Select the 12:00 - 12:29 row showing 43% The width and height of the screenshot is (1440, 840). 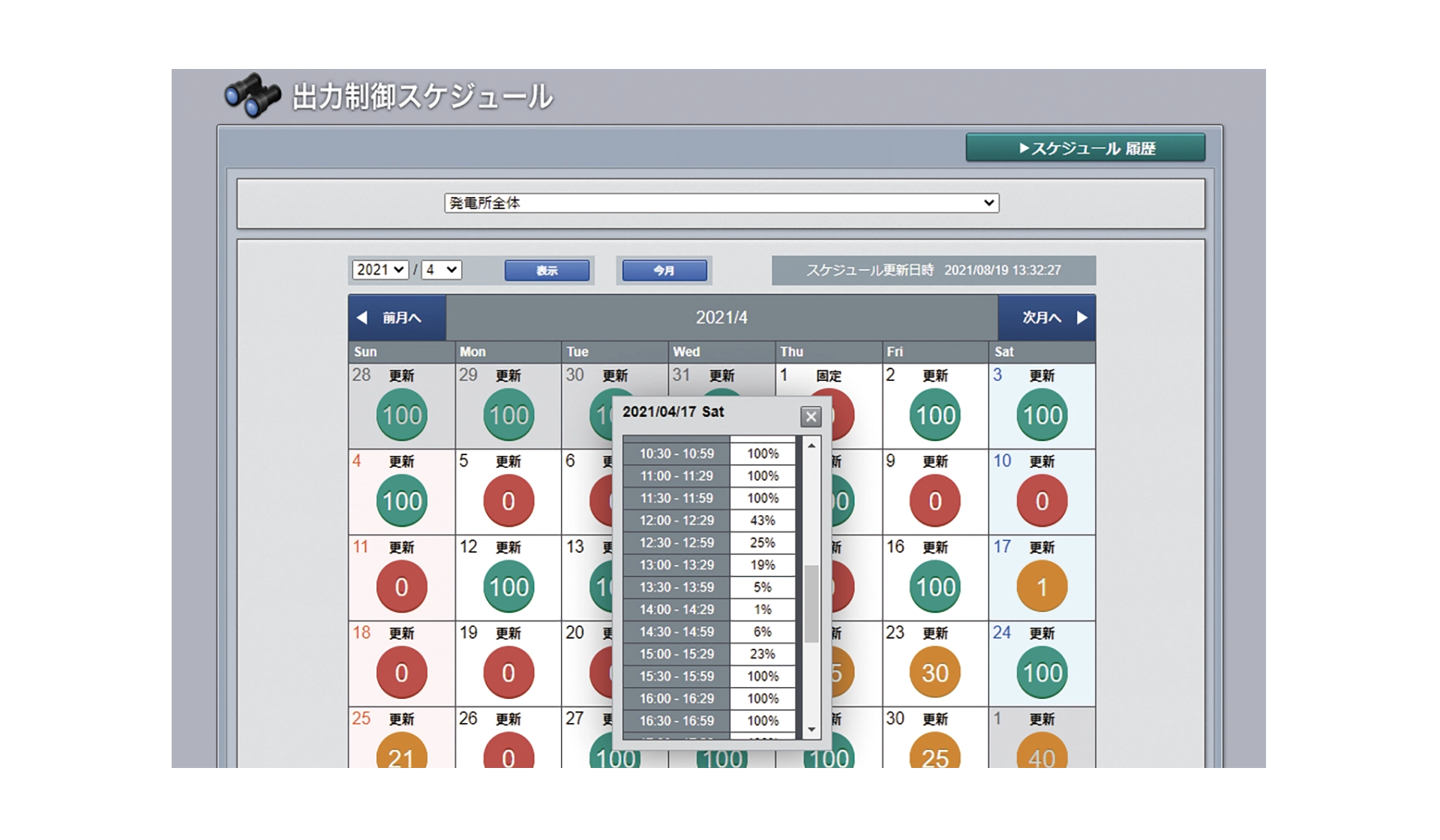[x=709, y=520]
